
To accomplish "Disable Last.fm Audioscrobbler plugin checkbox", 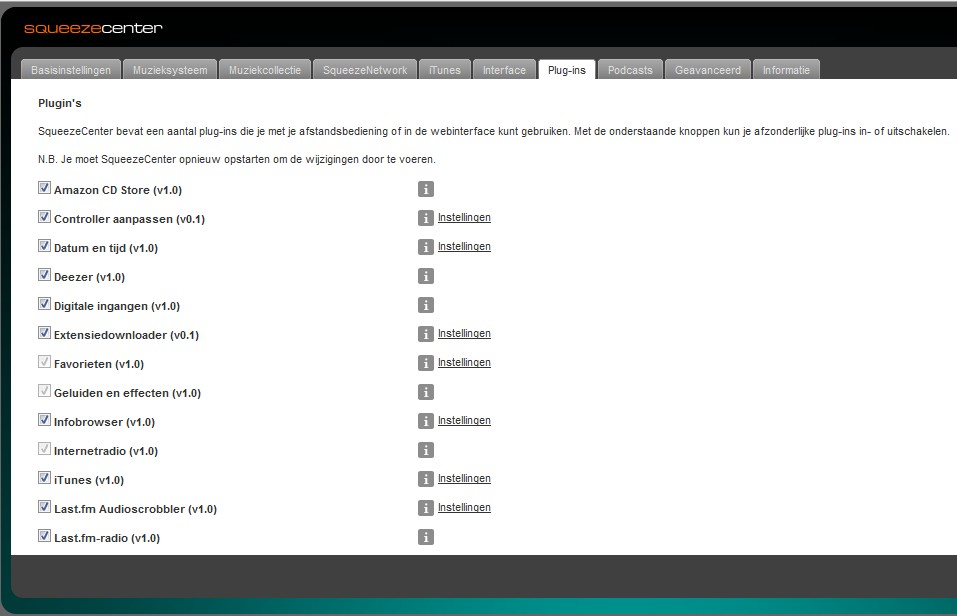I will tap(44, 507).
